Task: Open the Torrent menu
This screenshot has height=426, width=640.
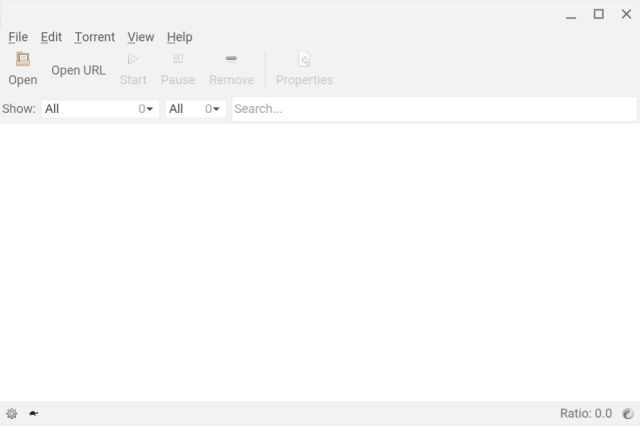Action: coord(94,37)
